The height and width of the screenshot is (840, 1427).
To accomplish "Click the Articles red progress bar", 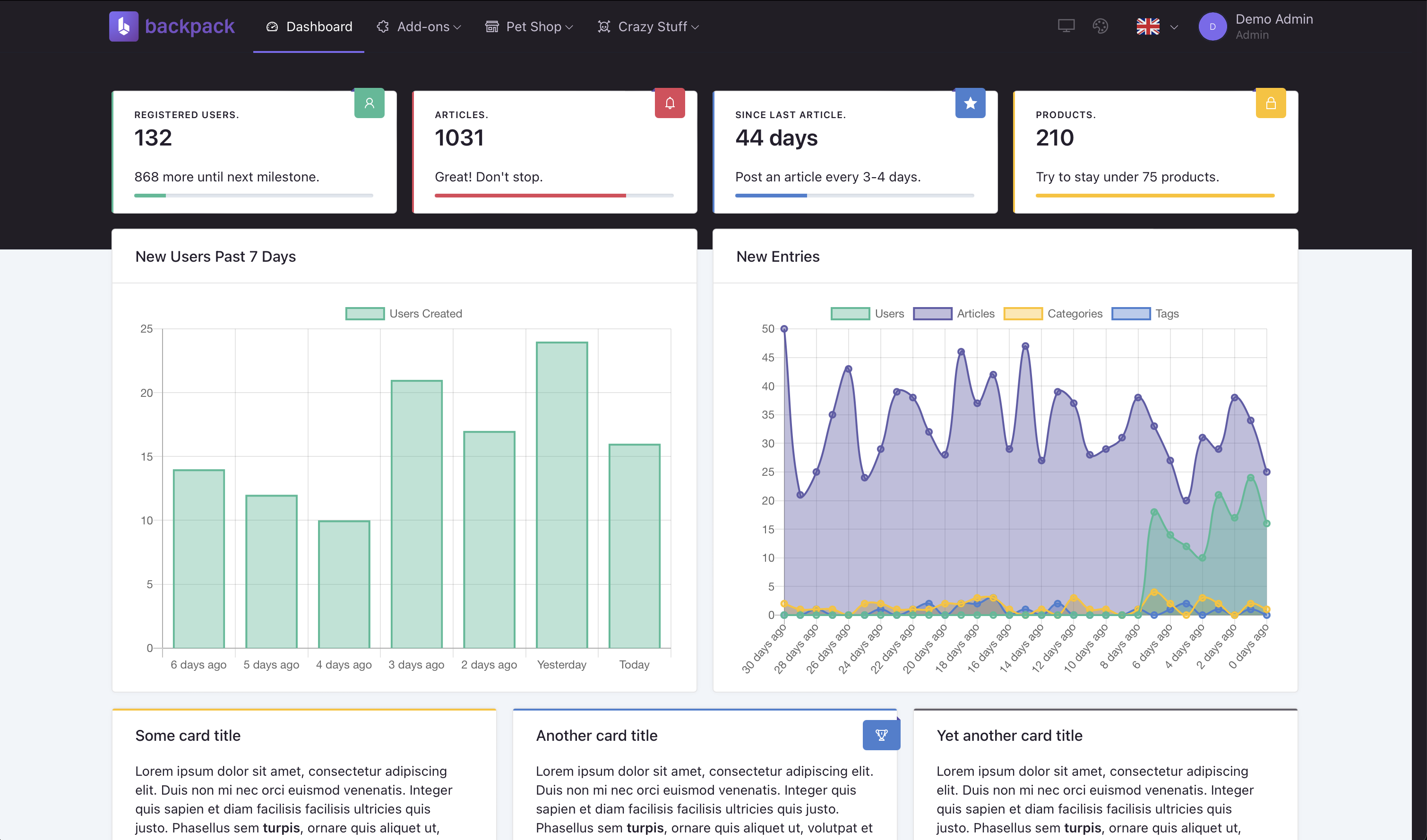I will tap(554, 195).
